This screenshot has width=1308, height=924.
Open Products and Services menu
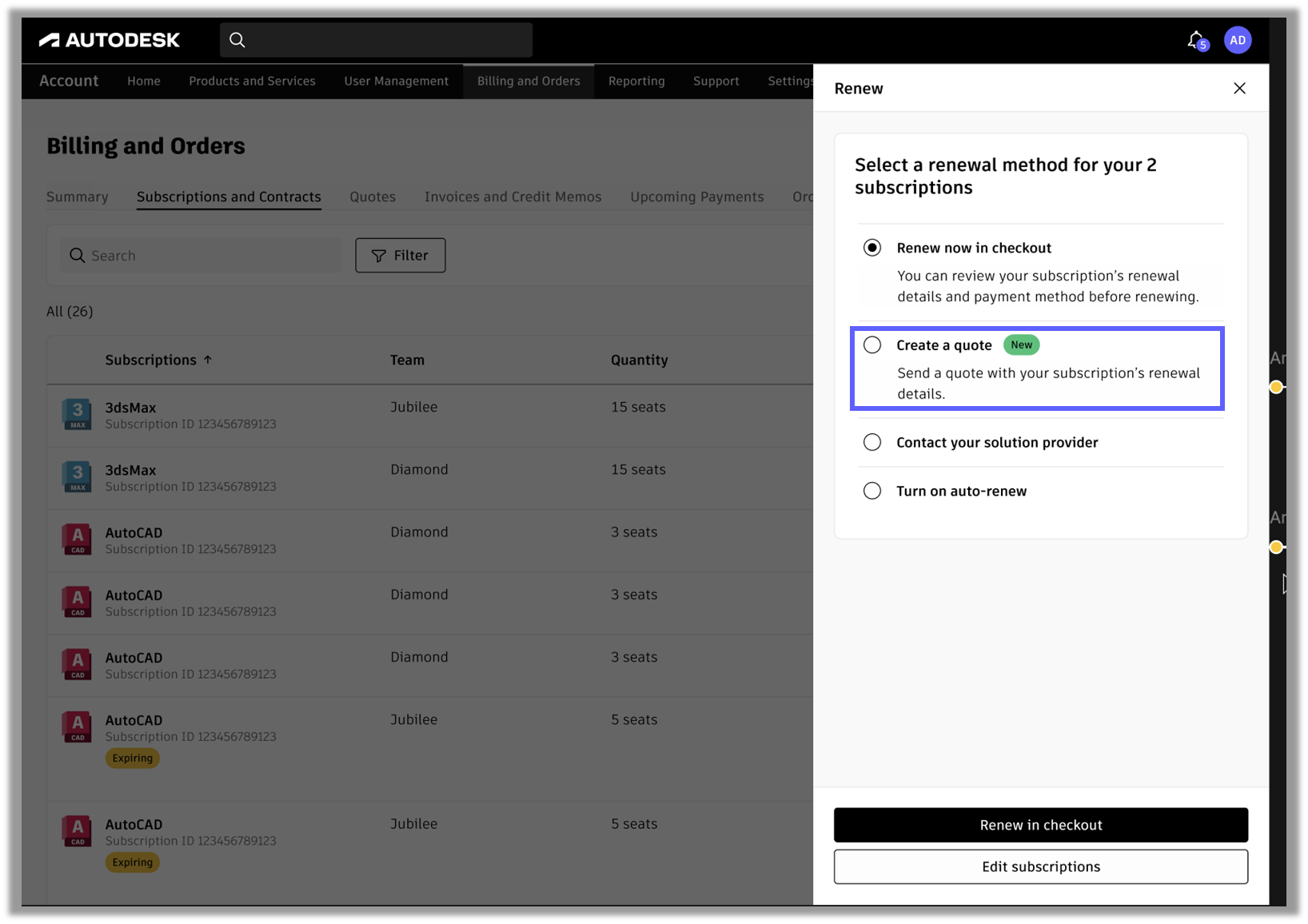tap(252, 81)
